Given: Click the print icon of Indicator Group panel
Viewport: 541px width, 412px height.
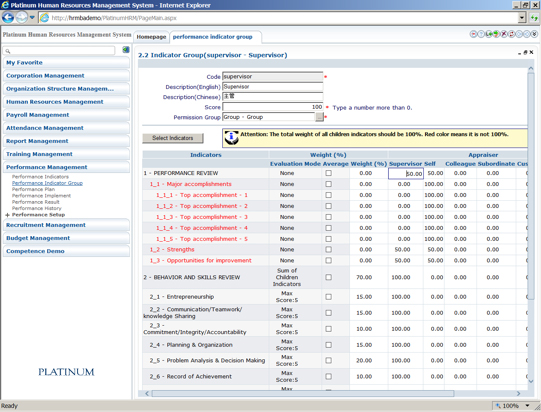Looking at the screenshot, I should click(525, 52).
